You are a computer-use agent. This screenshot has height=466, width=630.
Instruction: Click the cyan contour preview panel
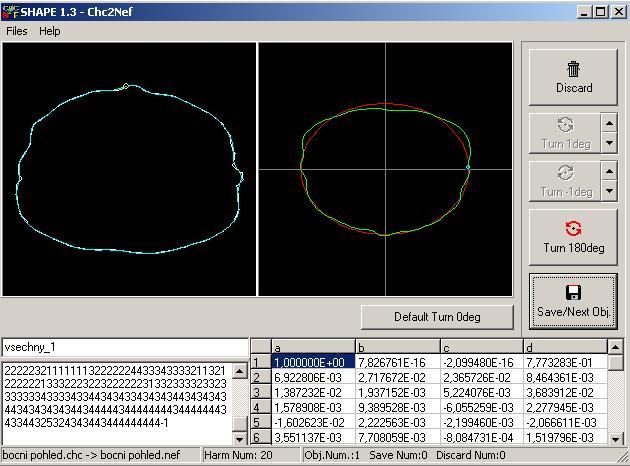tap(129, 169)
